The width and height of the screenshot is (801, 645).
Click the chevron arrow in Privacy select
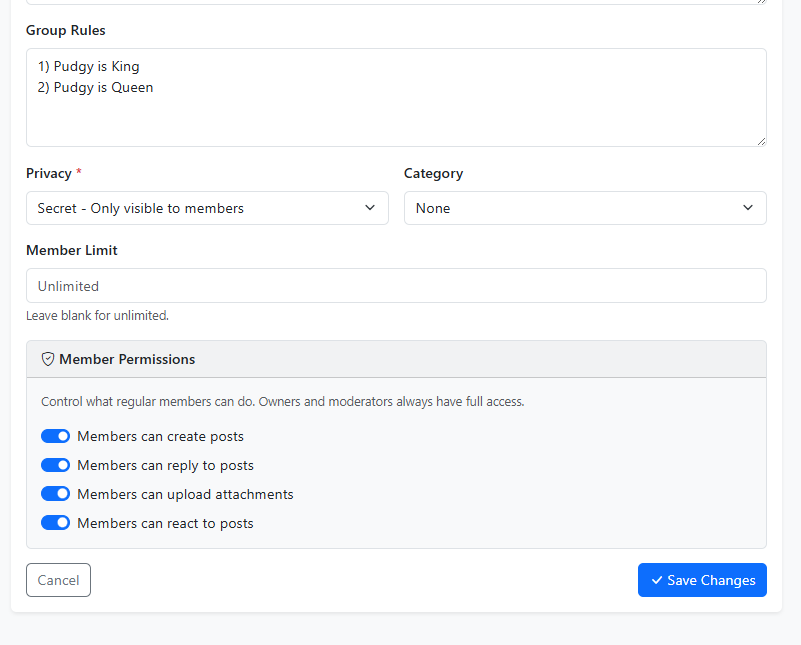click(370, 208)
